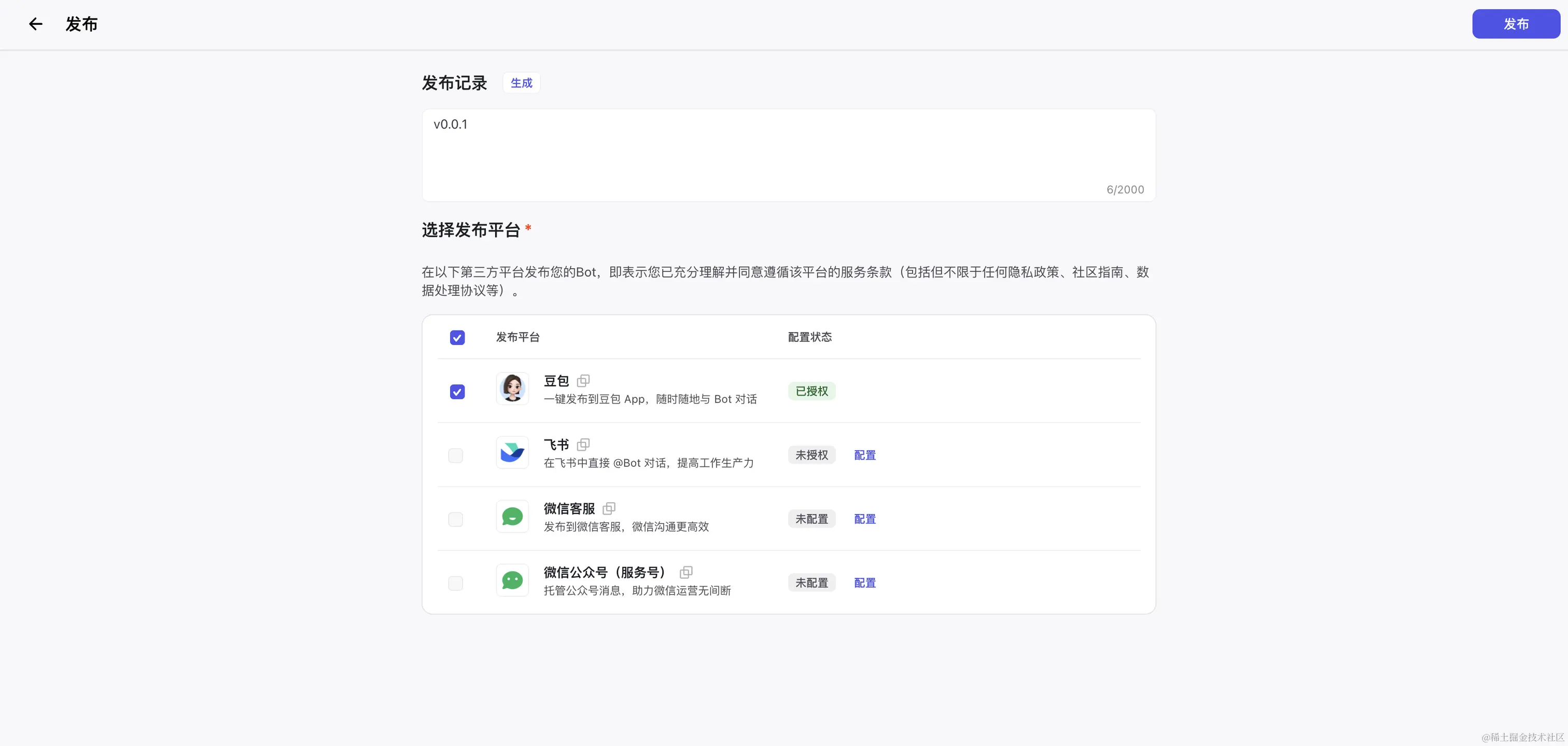The height and width of the screenshot is (746, 1568).
Task: Click the v0.0.1 release notes textbox
Action: pyautogui.click(x=788, y=155)
